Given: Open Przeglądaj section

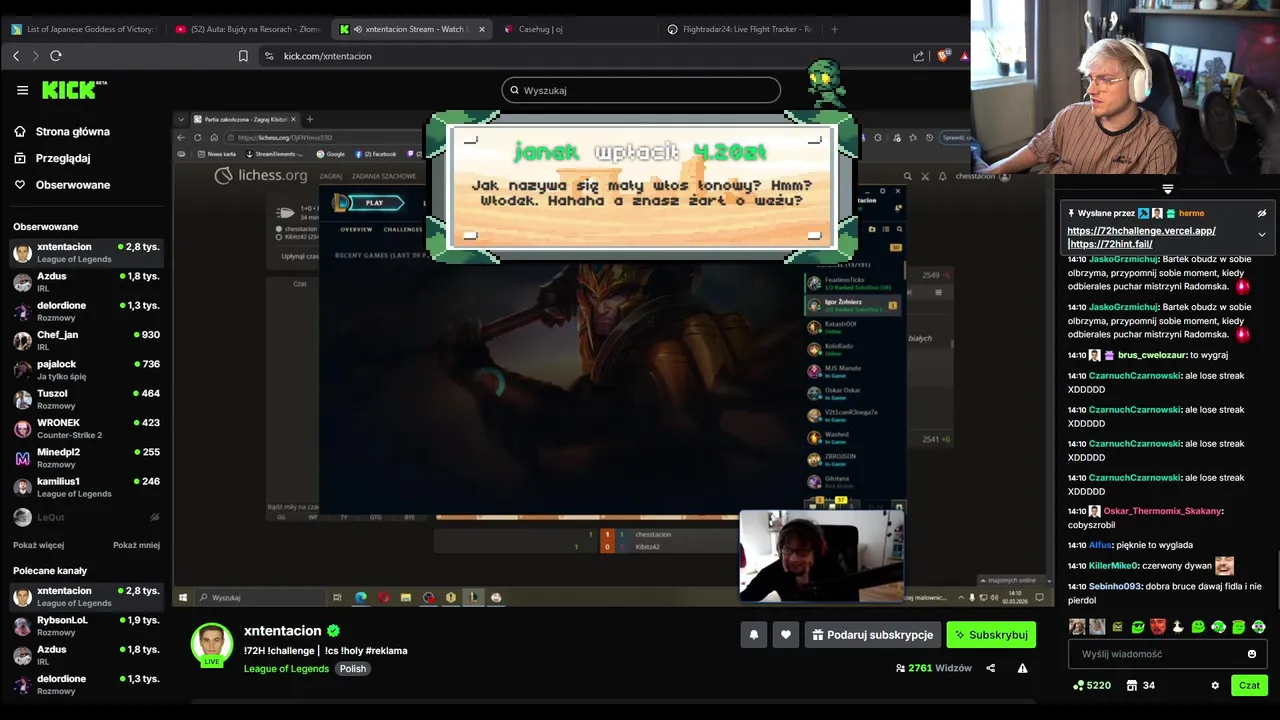Looking at the screenshot, I should [x=53, y=158].
